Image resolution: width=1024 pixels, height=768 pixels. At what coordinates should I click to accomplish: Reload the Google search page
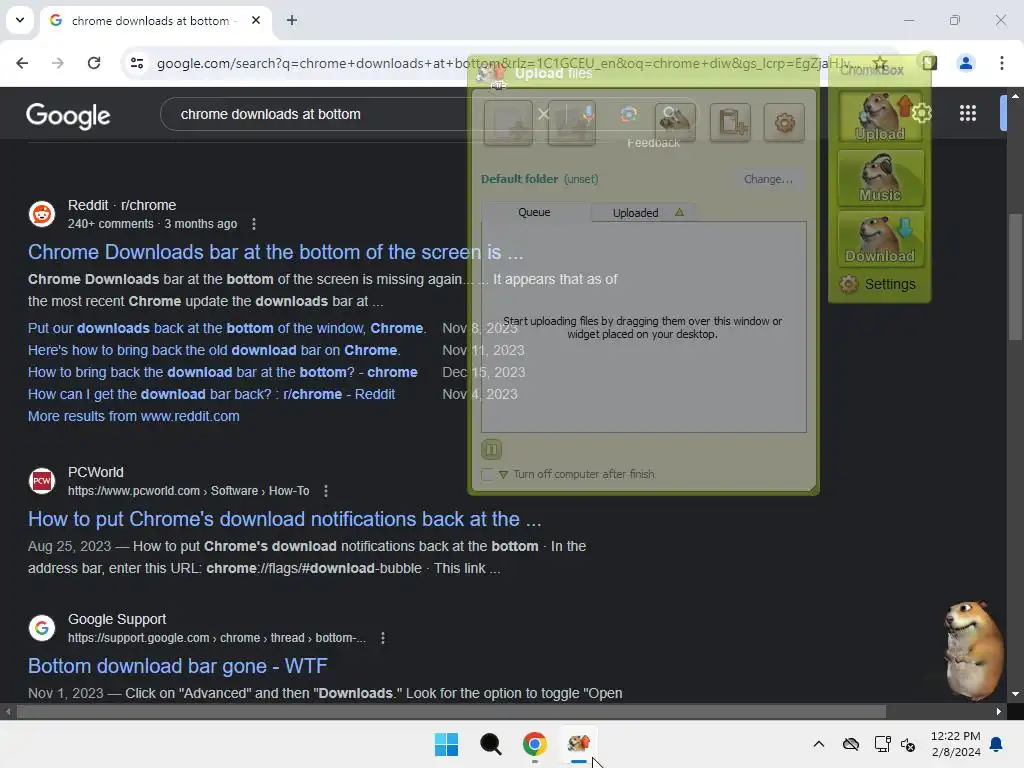point(94,63)
